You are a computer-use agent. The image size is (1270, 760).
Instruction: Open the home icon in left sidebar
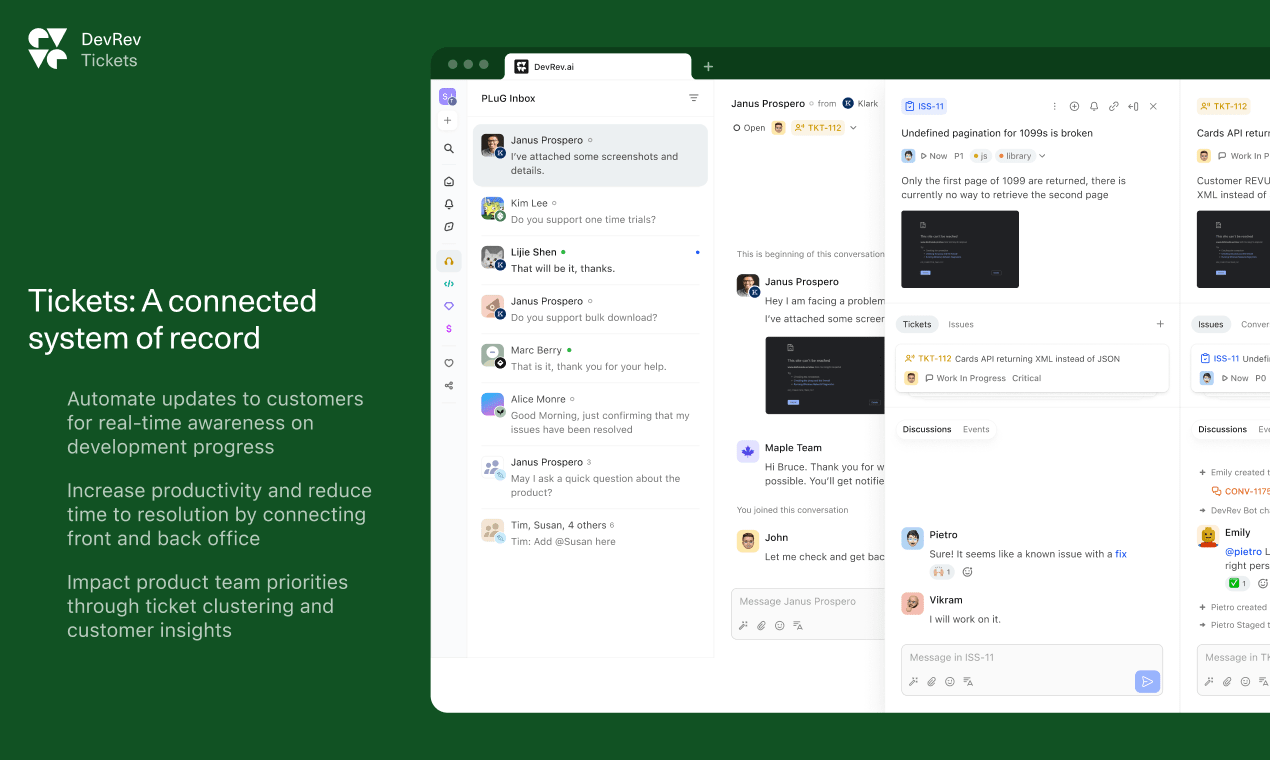(x=449, y=181)
